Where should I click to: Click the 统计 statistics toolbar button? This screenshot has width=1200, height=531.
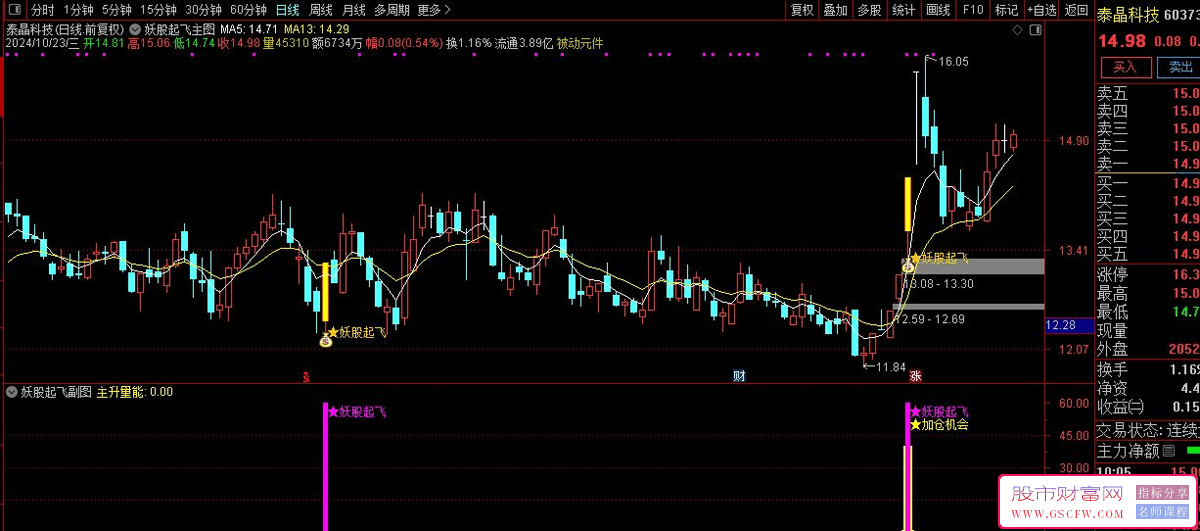click(904, 10)
